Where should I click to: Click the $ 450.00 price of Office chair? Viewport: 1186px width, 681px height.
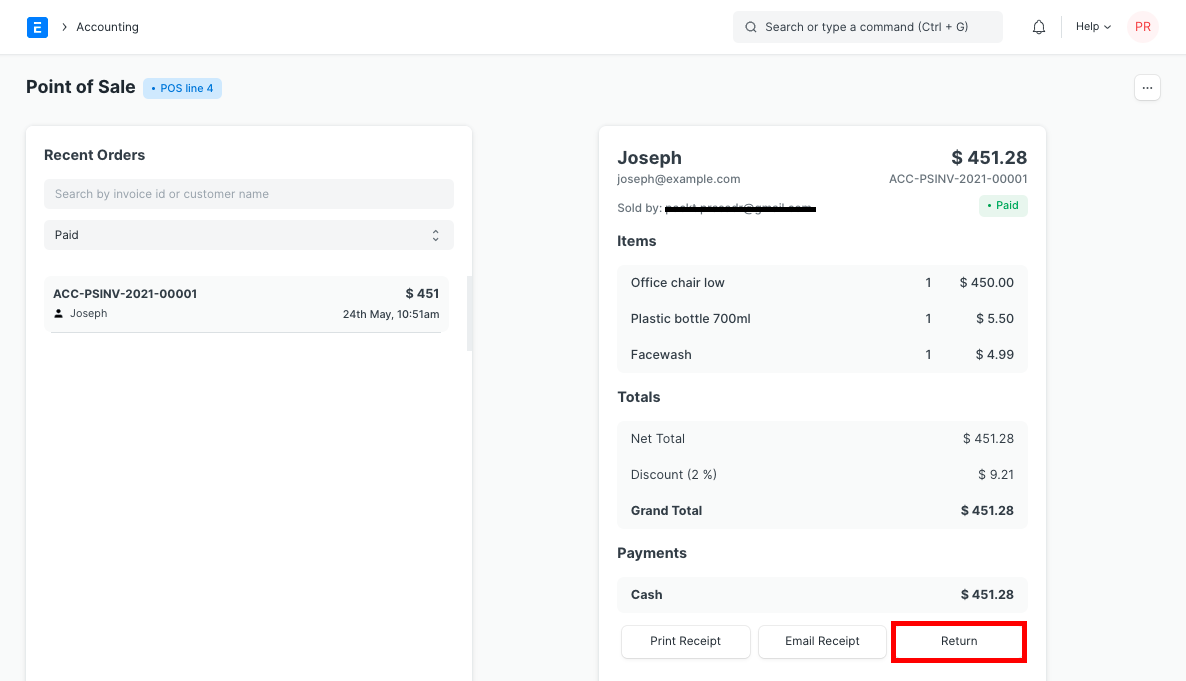click(986, 283)
